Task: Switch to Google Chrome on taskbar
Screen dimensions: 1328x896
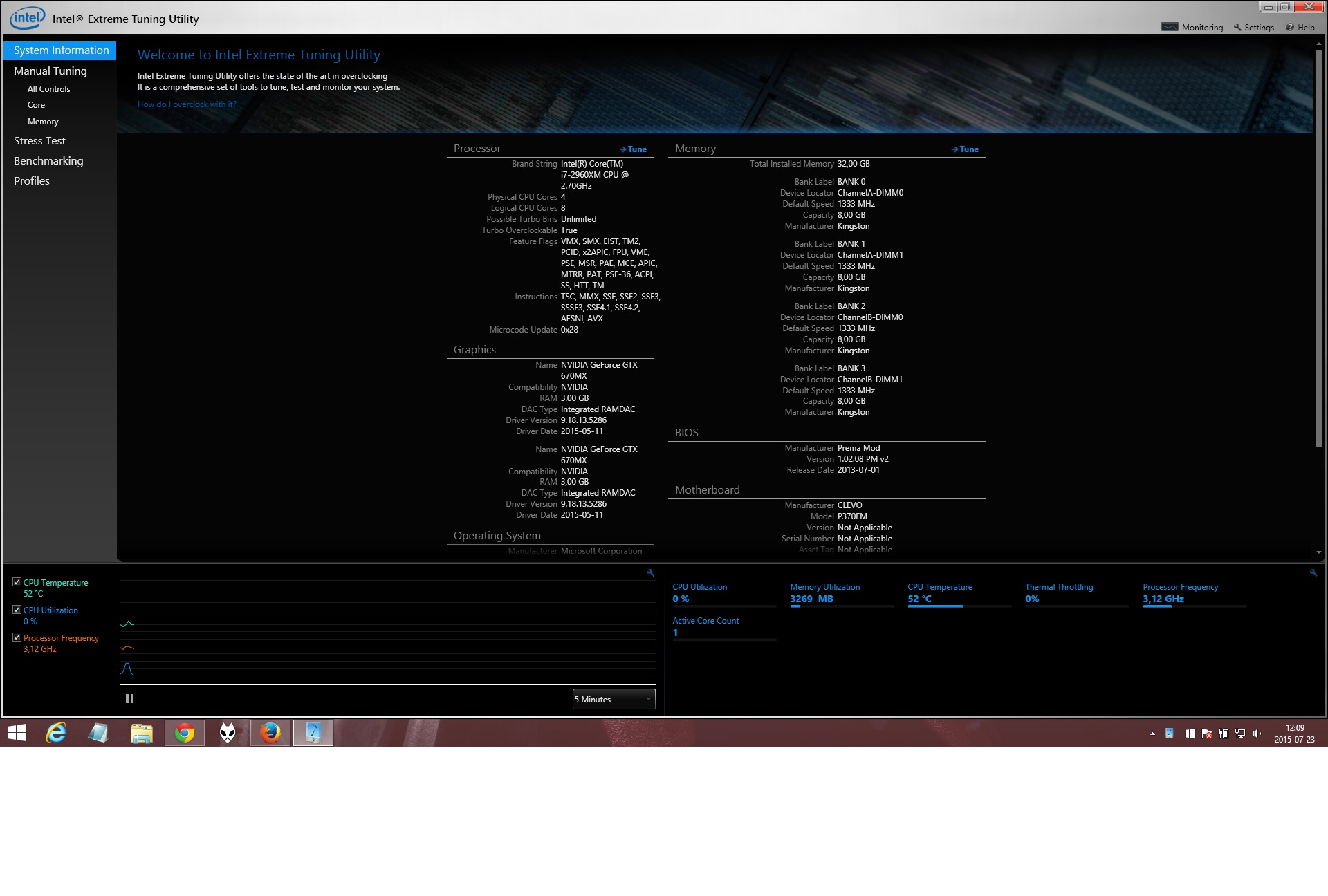Action: pos(185,733)
